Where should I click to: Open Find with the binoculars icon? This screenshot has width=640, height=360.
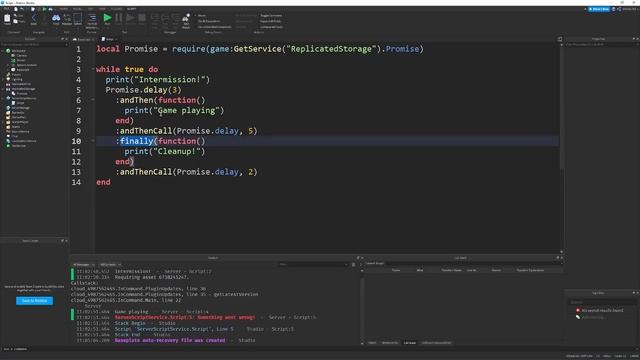point(56,19)
